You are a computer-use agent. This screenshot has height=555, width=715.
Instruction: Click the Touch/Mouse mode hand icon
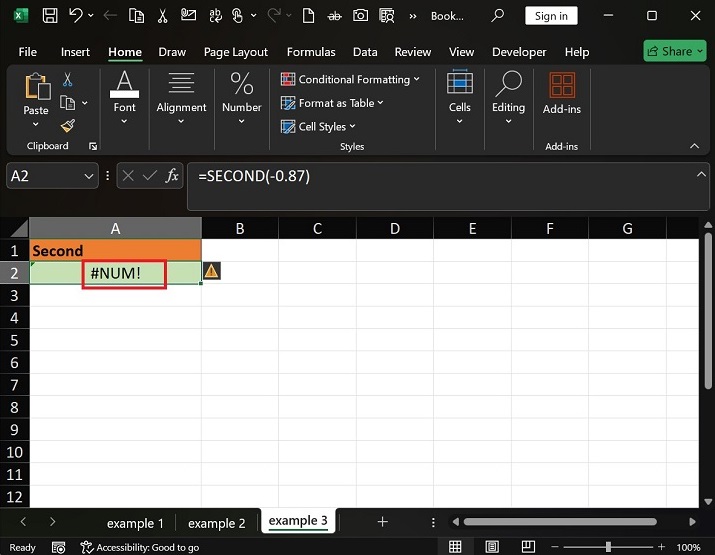tap(237, 16)
